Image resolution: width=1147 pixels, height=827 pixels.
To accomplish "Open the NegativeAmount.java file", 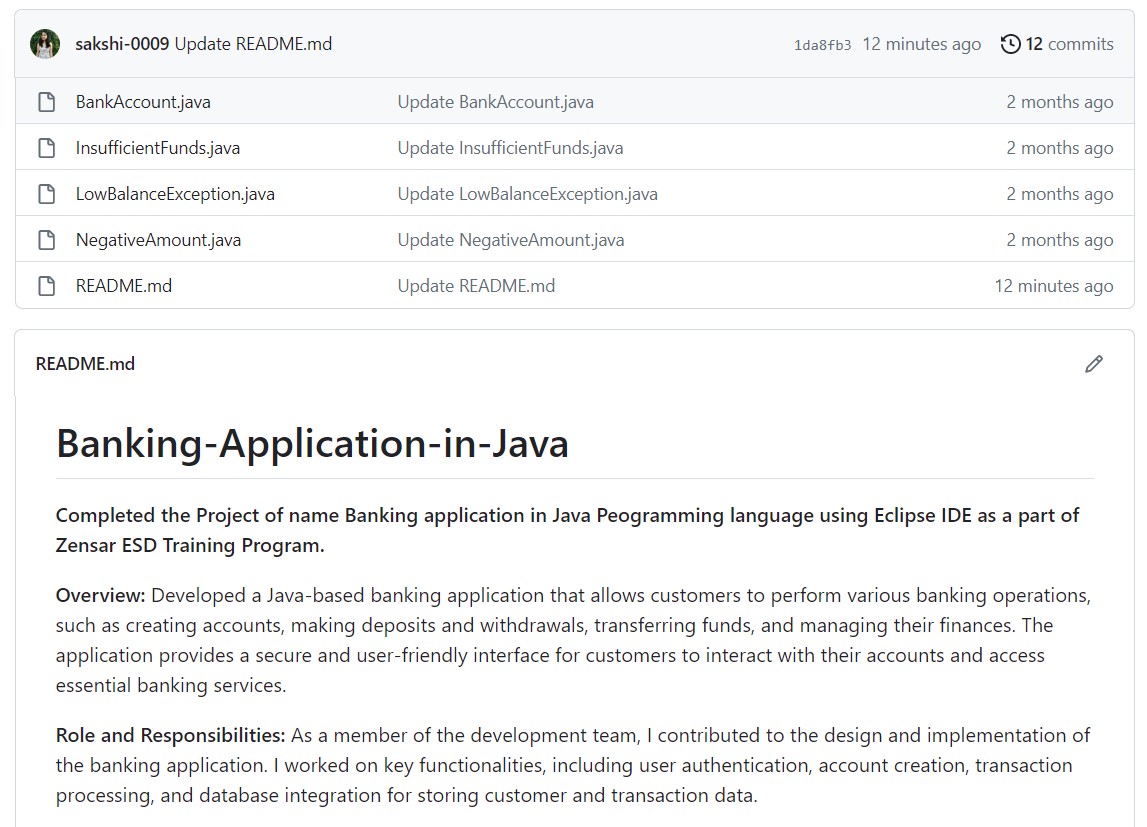I will tap(158, 240).
